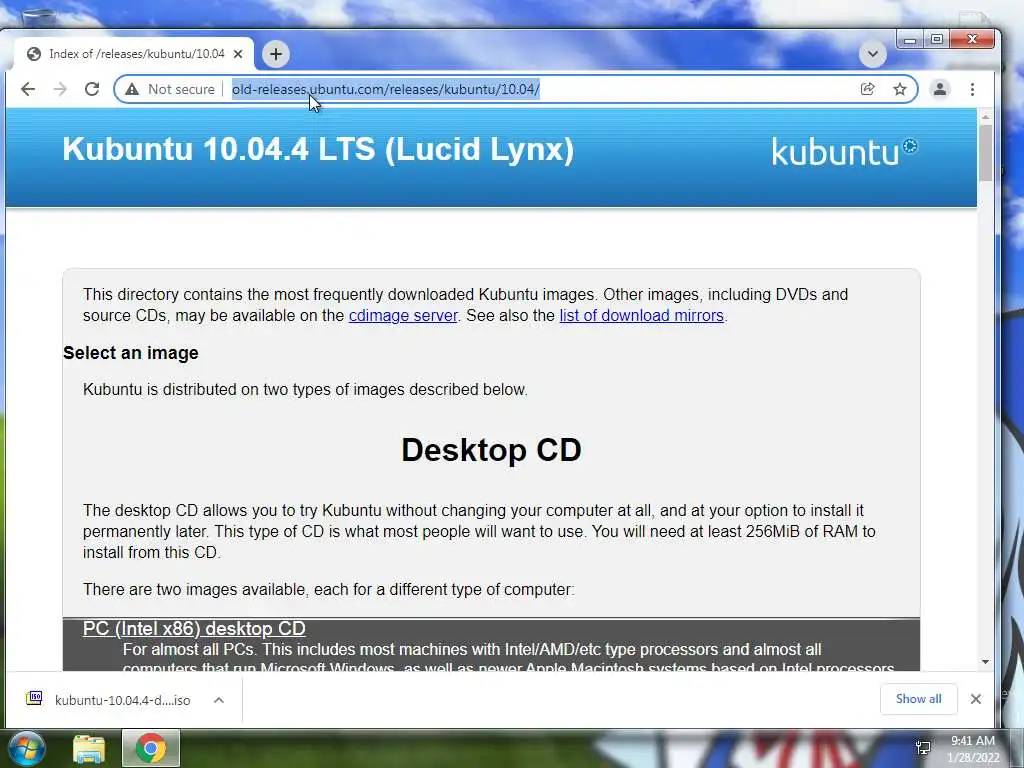Open the list of download mirrors link

pos(641,315)
